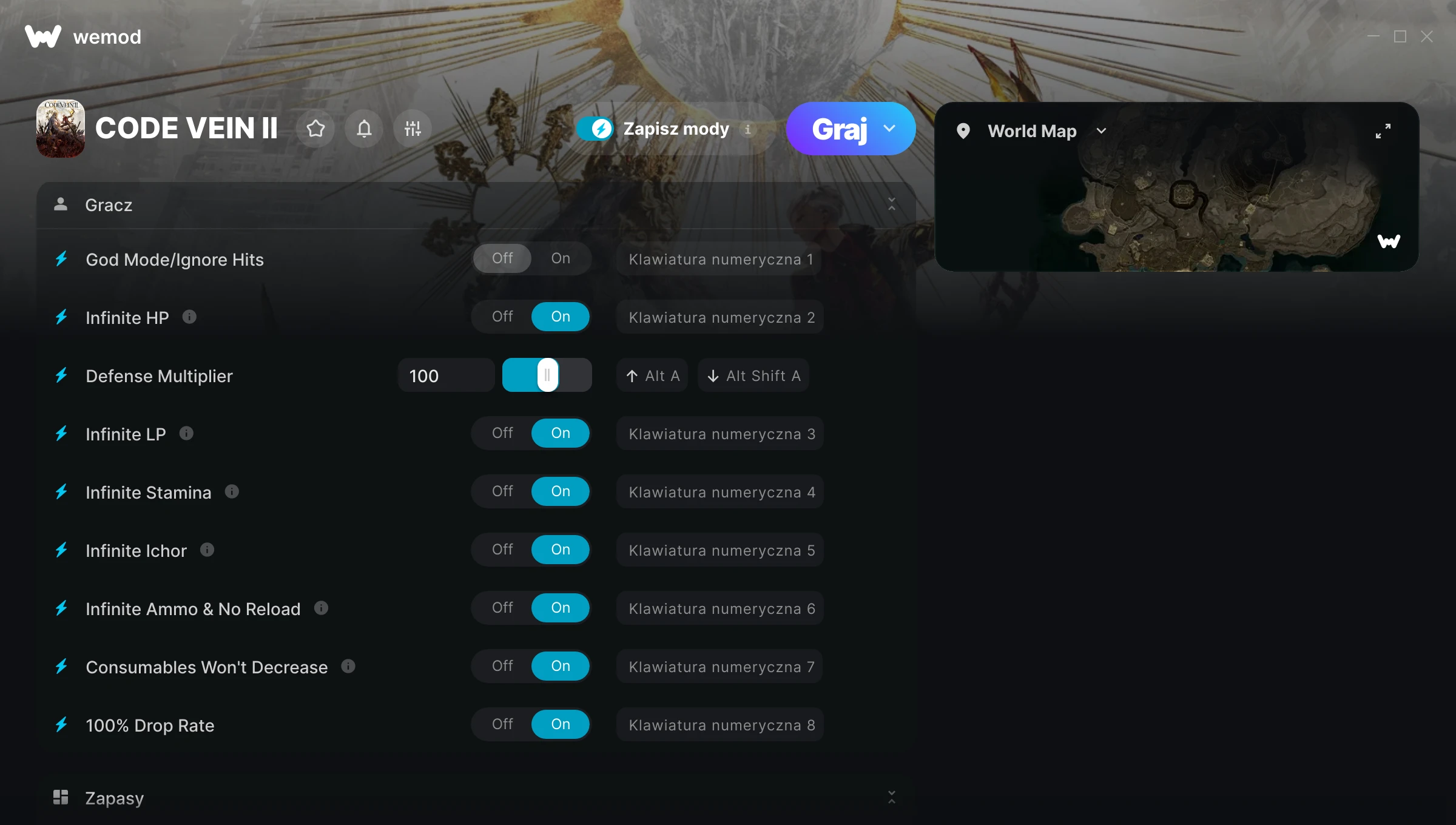Screen dimensions: 1456x825
Task: Expand the World Map to fullscreen
Action: [1383, 131]
